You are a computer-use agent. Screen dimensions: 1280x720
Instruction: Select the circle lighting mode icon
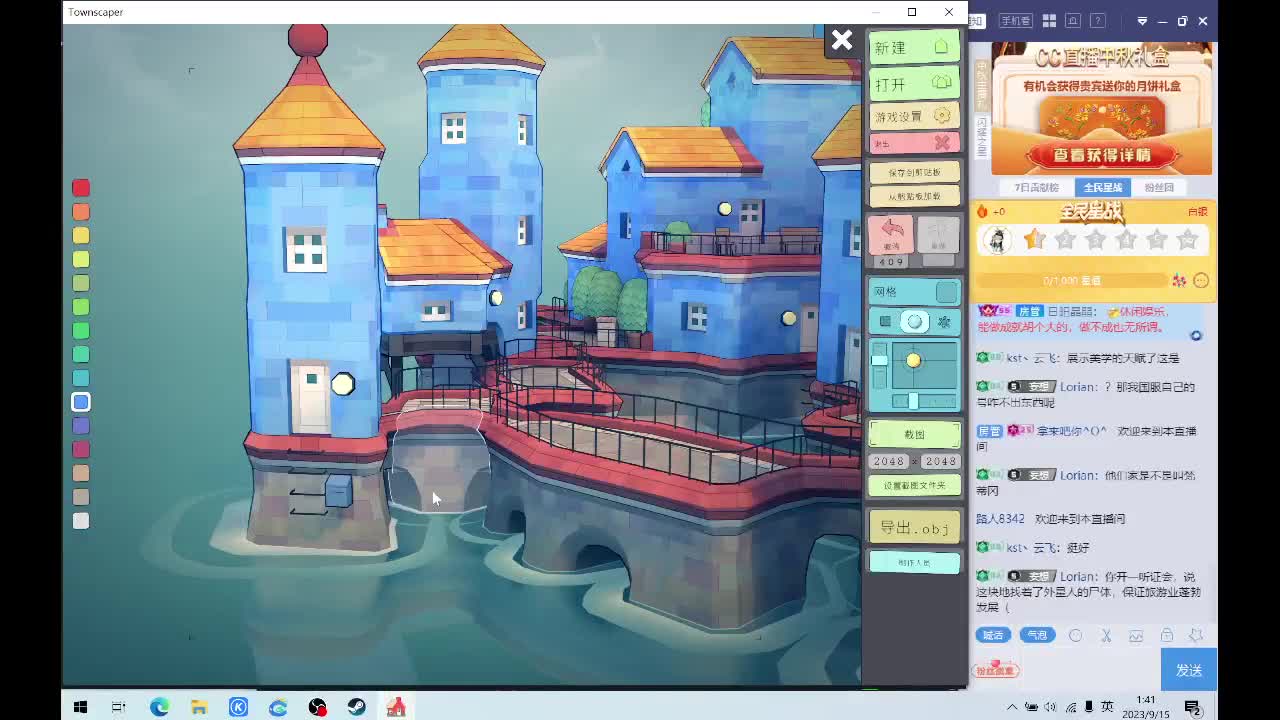point(914,322)
